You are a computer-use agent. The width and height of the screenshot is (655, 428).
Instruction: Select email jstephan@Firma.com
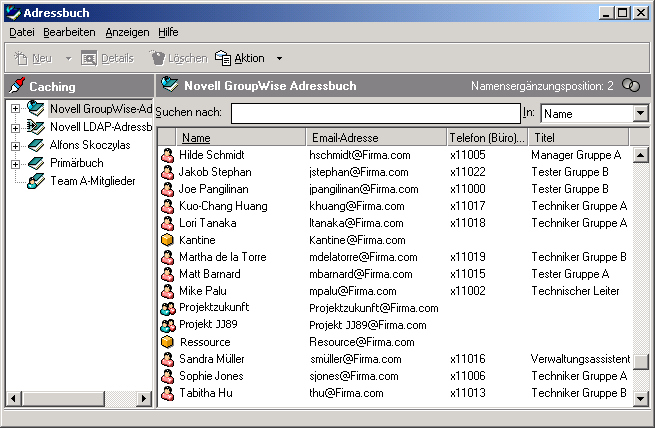click(359, 172)
